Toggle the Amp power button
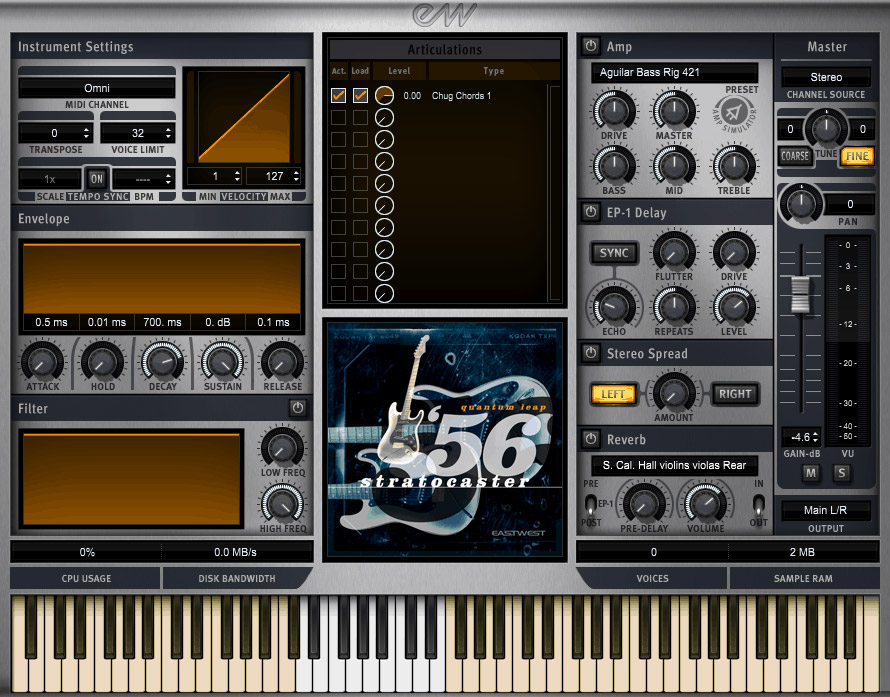The image size is (890, 697). point(590,47)
